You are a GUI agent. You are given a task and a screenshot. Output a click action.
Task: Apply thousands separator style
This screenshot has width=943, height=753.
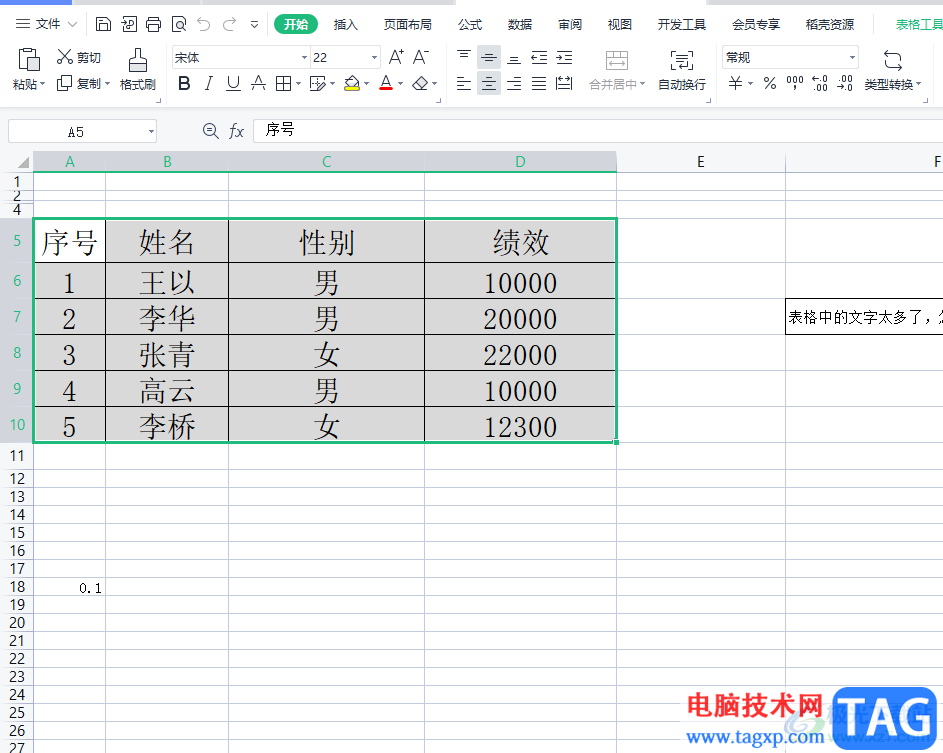point(795,83)
